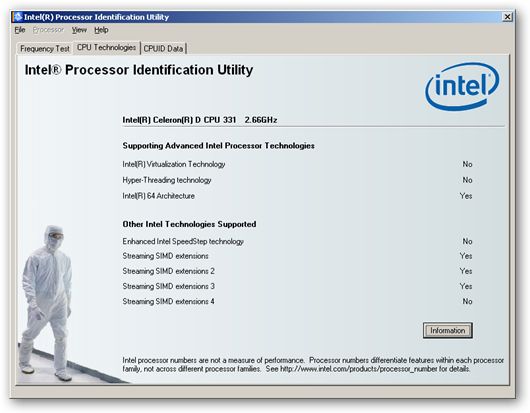Image resolution: width=530 pixels, height=413 pixels.
Task: Select the CPU Technologies tab
Action: tap(106, 48)
